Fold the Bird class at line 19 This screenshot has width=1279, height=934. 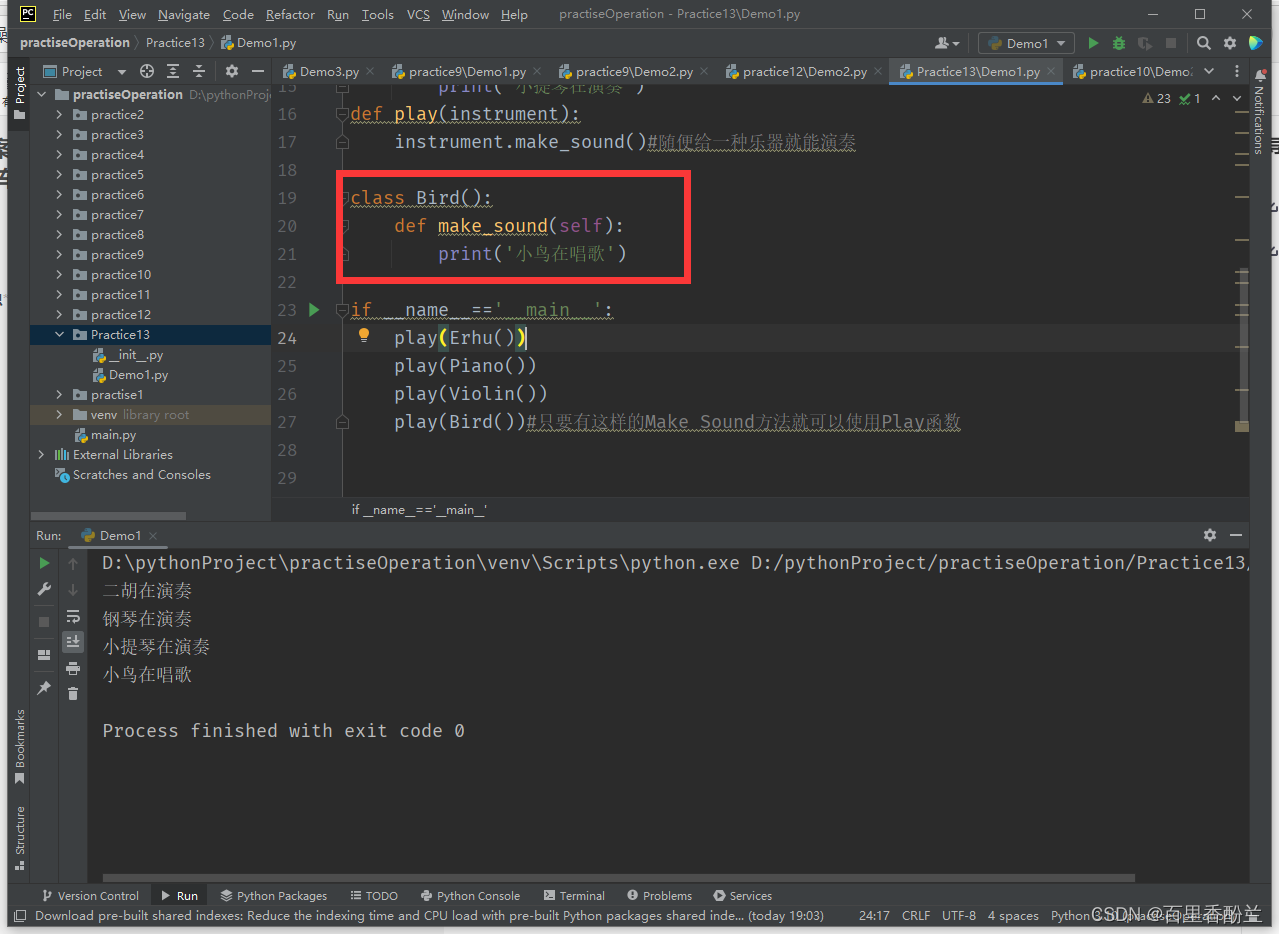[343, 198]
